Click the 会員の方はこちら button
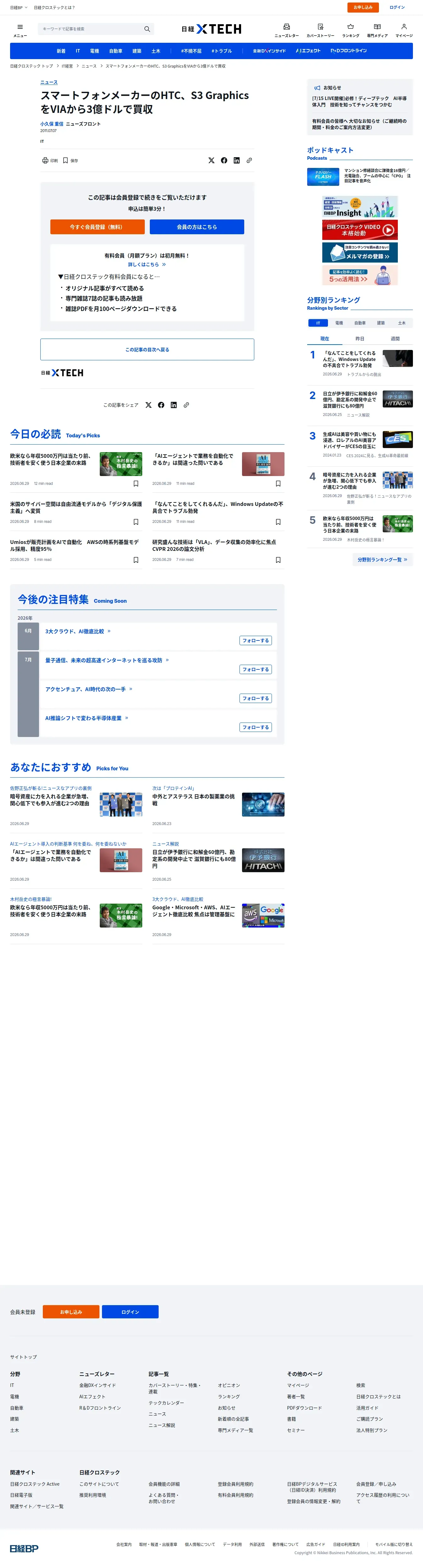 (197, 227)
